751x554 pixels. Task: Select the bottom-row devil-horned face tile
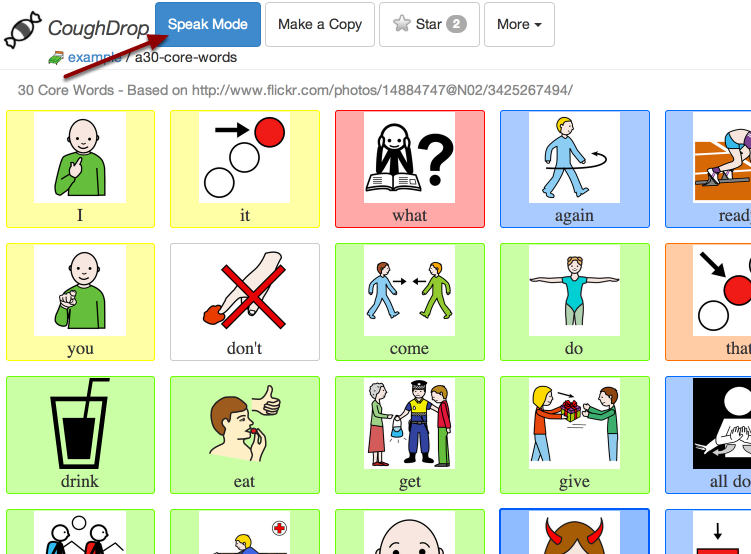575,531
